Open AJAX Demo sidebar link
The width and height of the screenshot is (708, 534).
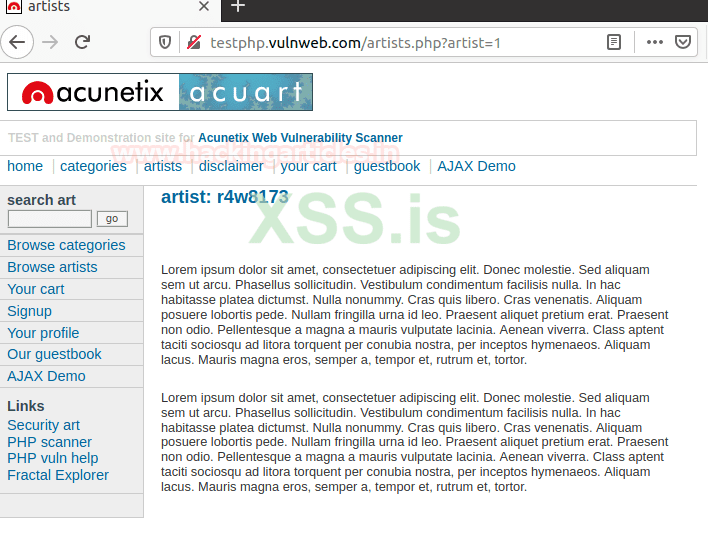47,376
